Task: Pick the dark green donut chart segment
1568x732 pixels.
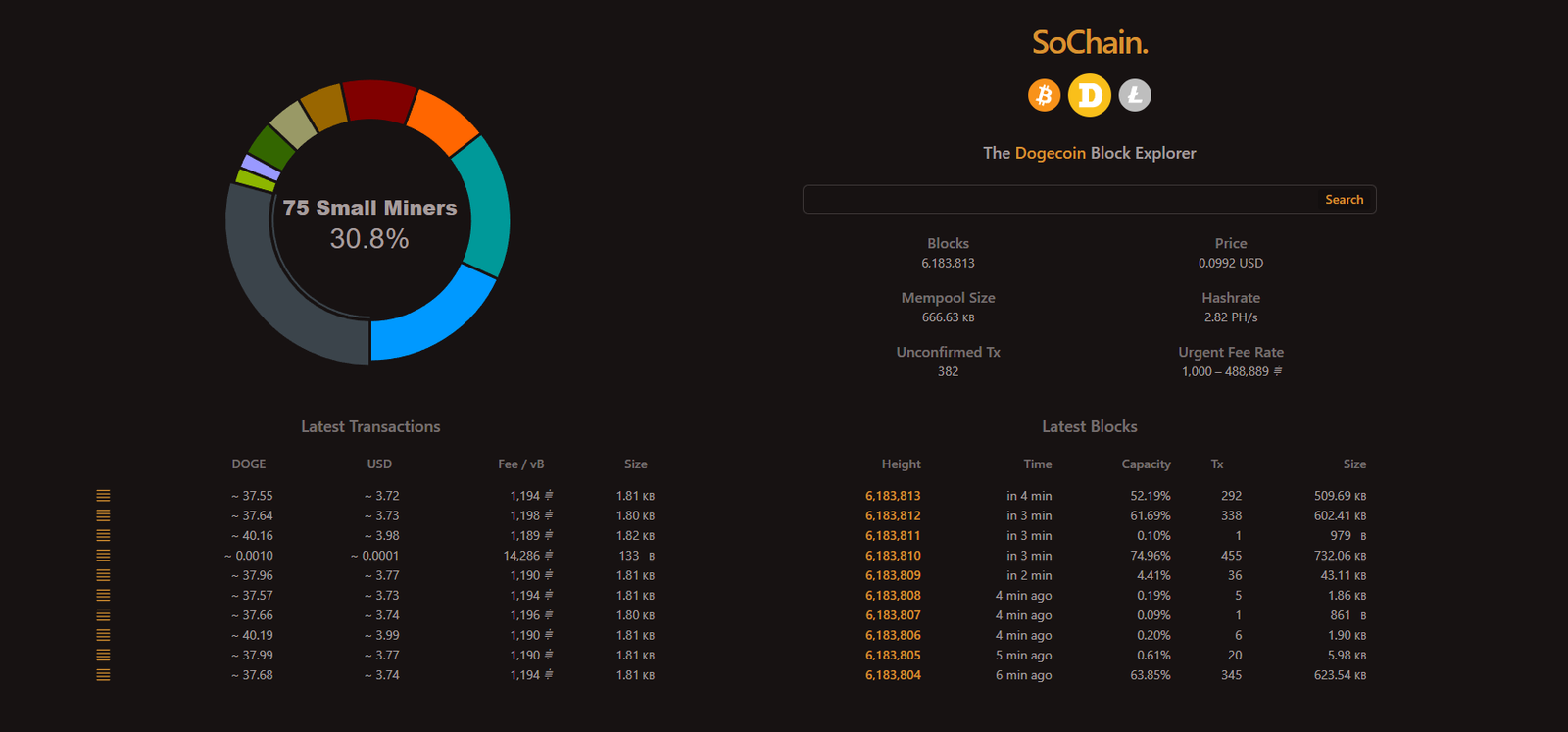Action: (271, 147)
